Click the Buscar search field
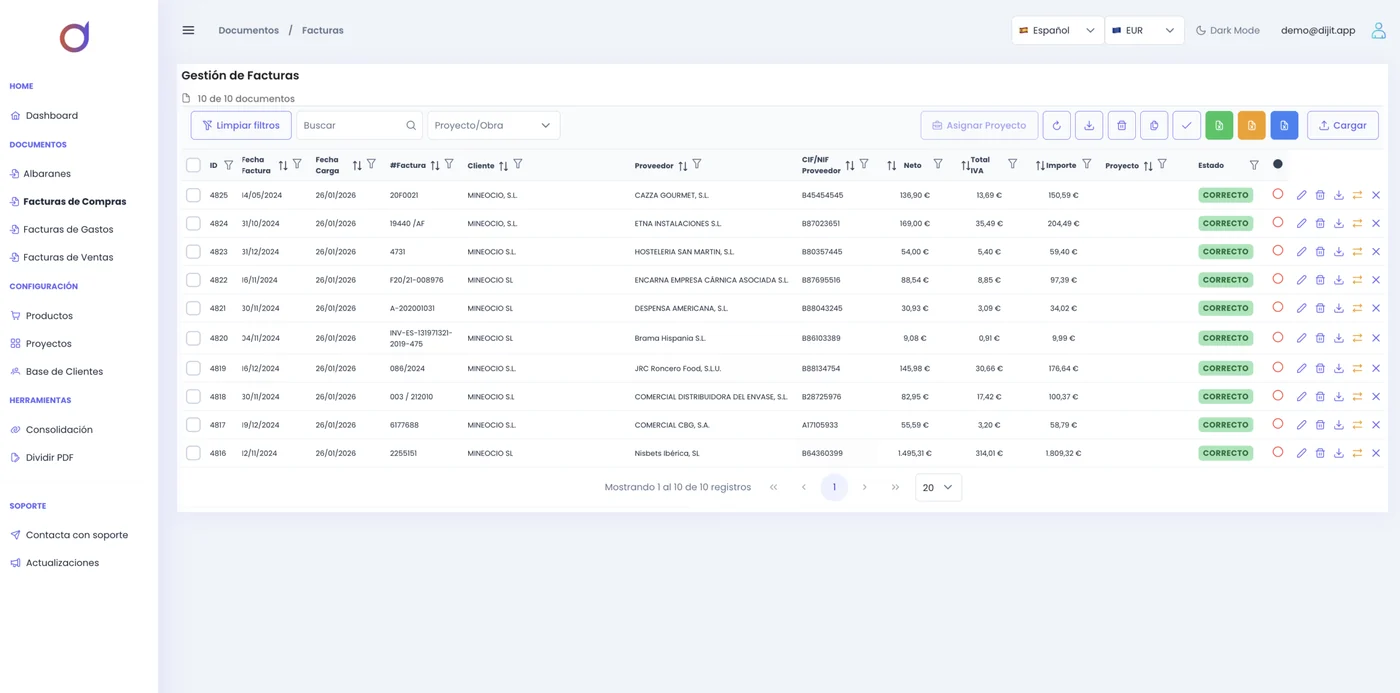 359,125
